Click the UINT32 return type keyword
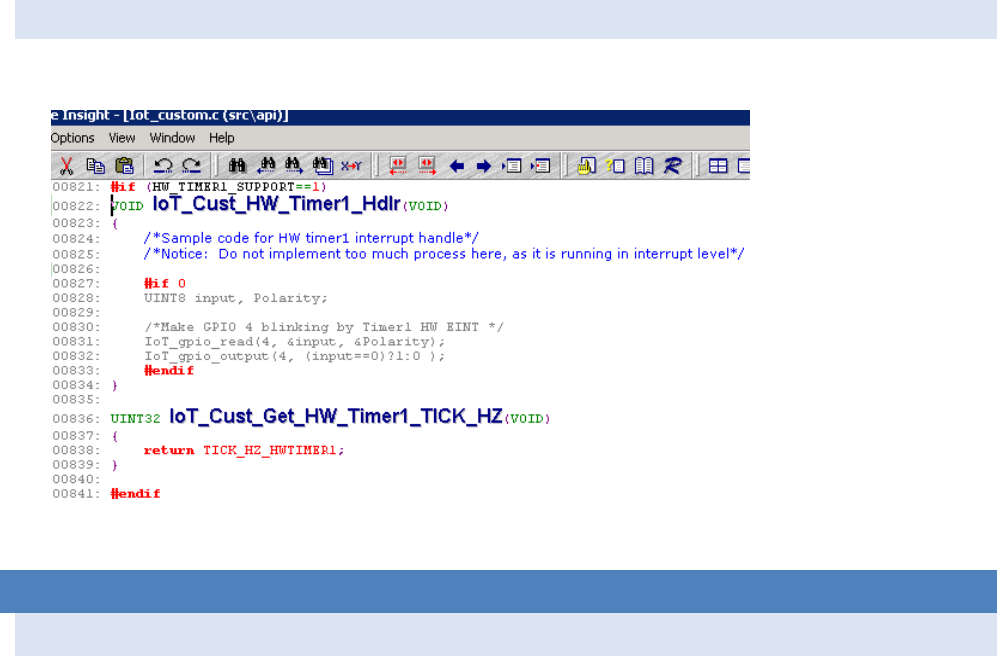This screenshot has height=656, width=997. 135,419
